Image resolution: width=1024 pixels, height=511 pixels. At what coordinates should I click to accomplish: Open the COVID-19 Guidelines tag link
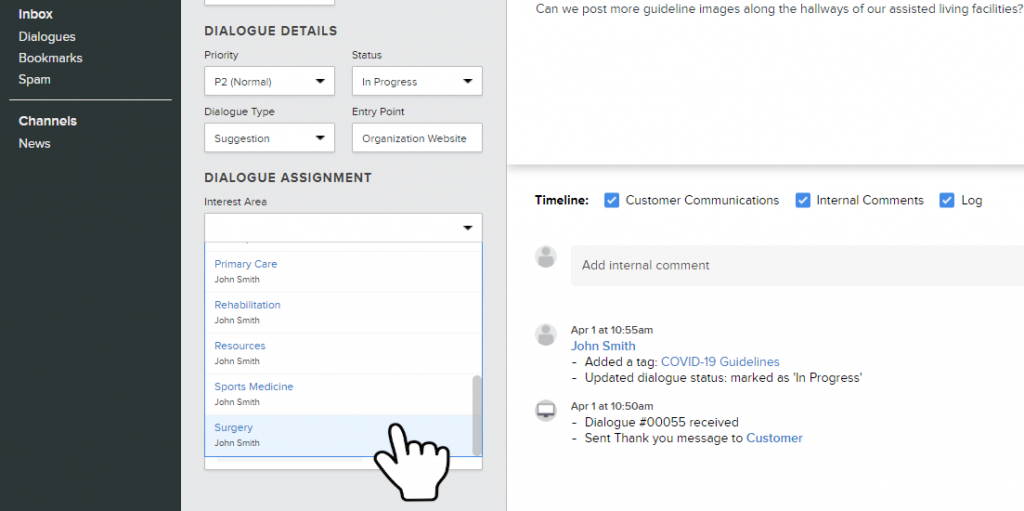click(720, 362)
